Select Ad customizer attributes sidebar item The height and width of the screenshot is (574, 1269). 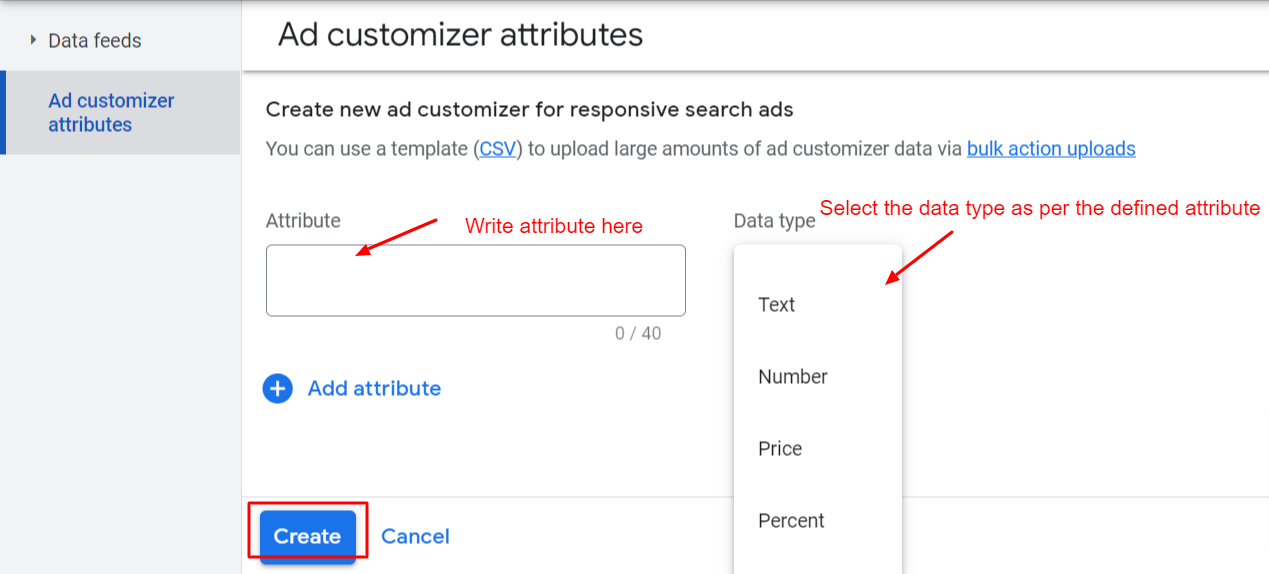(120, 112)
